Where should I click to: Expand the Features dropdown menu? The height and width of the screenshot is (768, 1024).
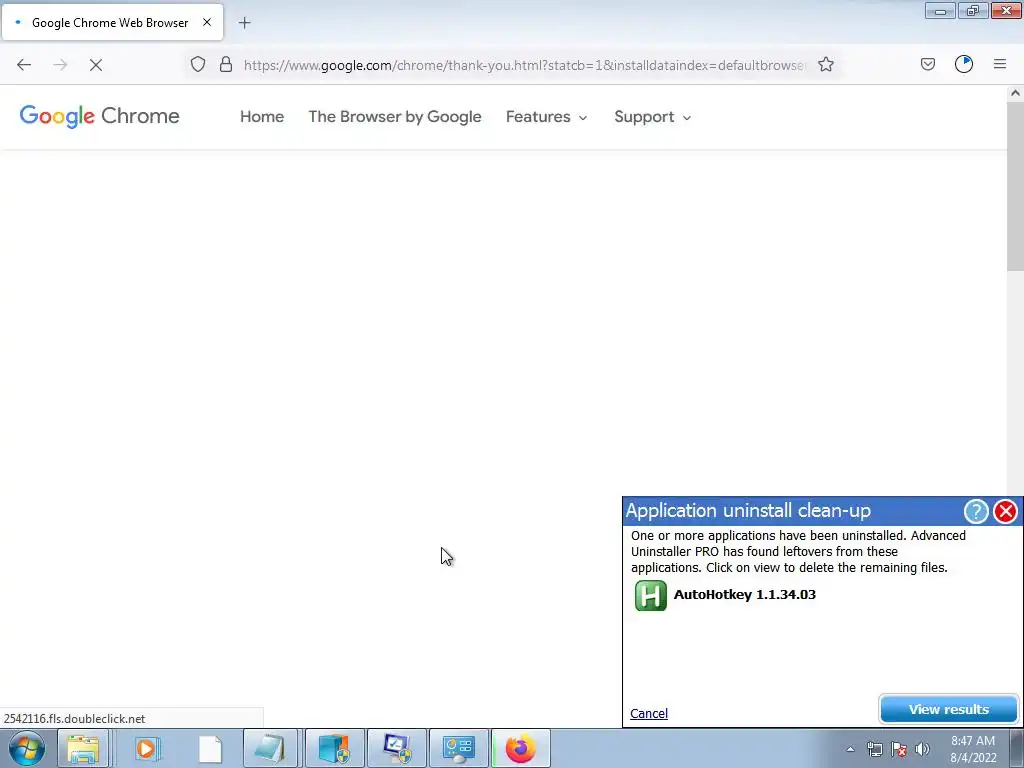(547, 117)
